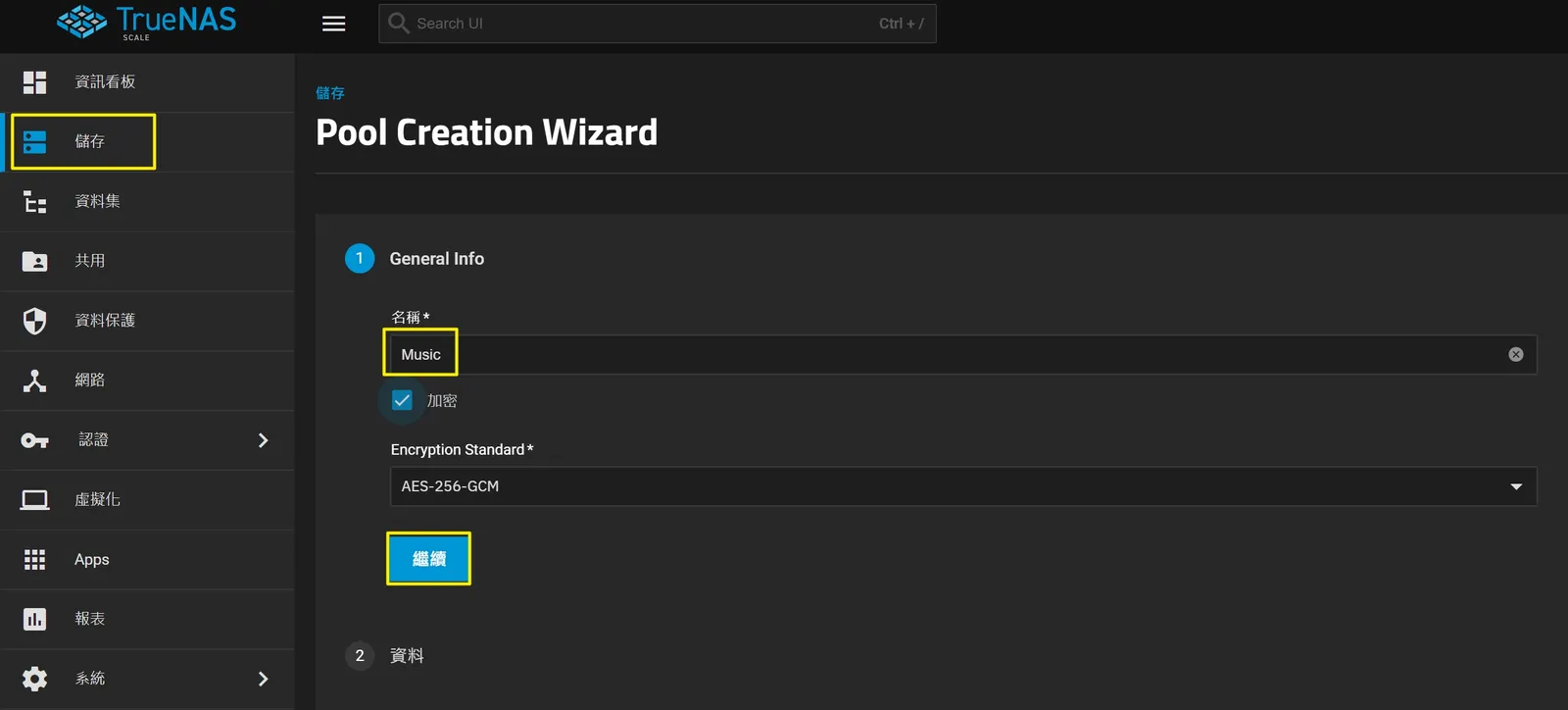Toggle the hamburger sidebar menu icon
The image size is (1568, 710).
(334, 24)
